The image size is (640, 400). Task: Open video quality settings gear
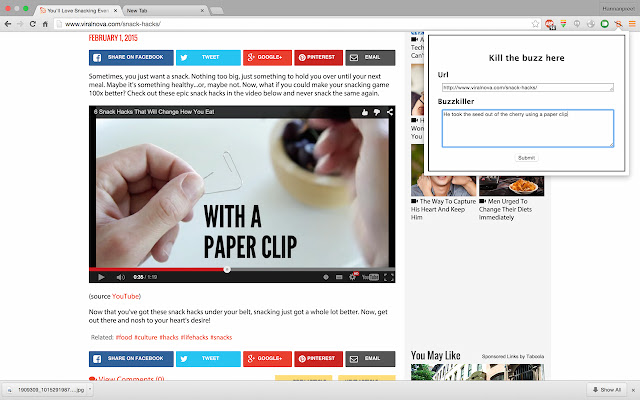tap(353, 277)
